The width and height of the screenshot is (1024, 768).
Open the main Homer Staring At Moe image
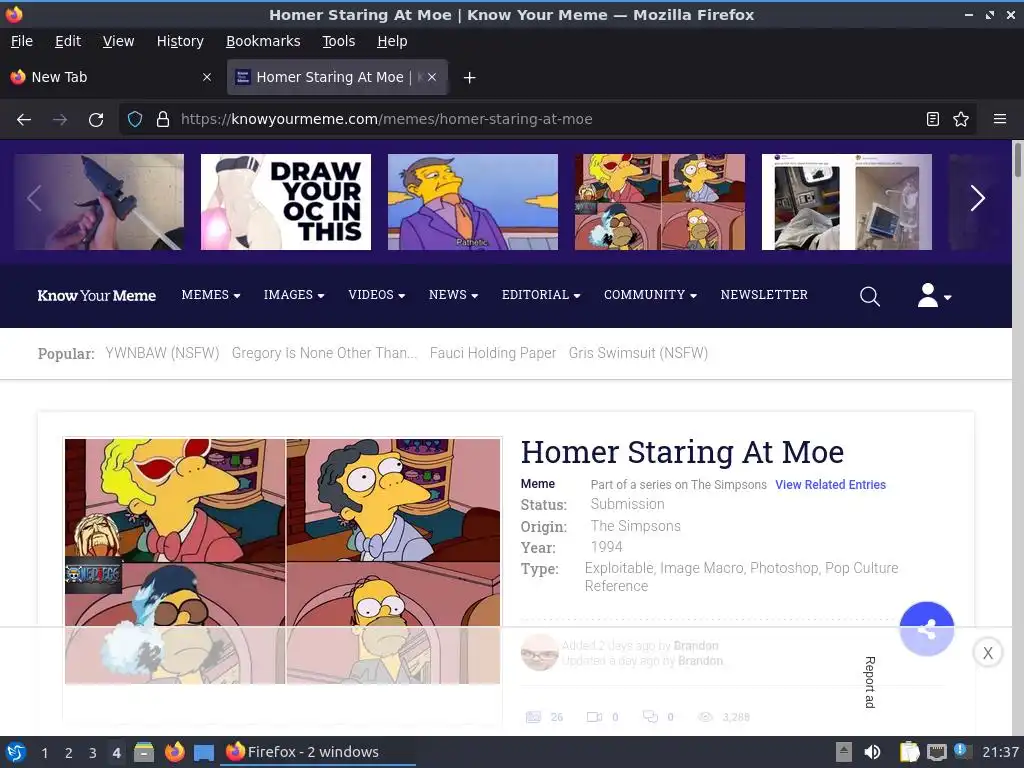click(283, 560)
